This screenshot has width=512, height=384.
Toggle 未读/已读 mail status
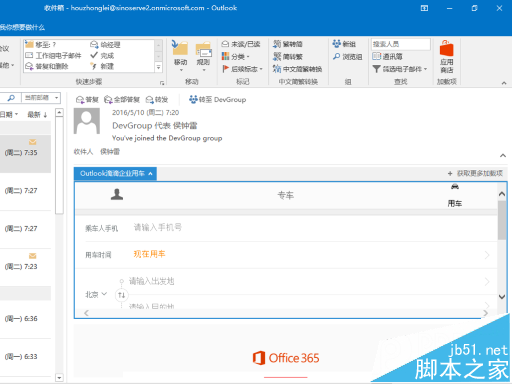[x=241, y=44]
